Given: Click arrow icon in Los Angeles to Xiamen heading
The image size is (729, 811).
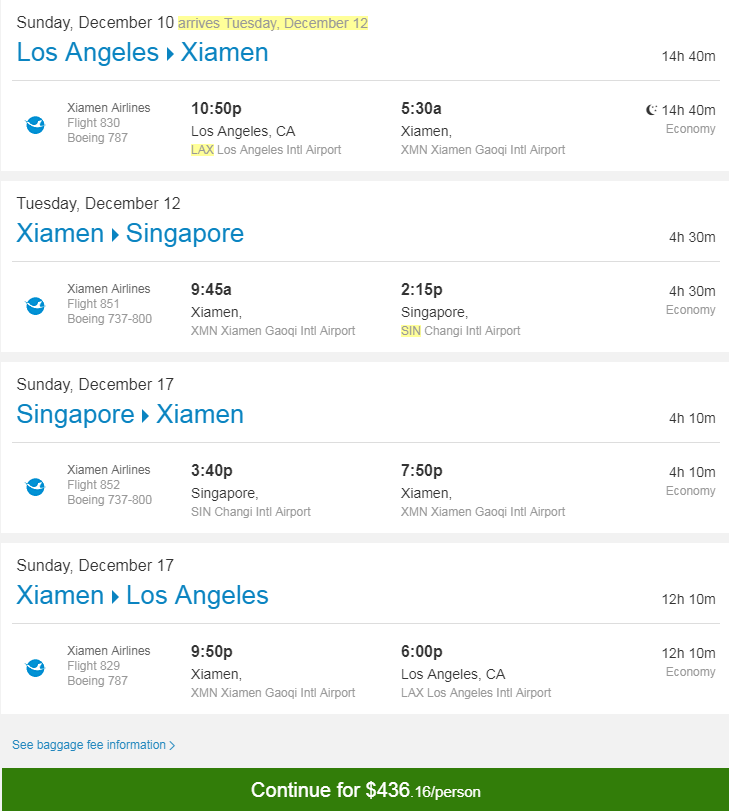Looking at the screenshot, I should [170, 54].
